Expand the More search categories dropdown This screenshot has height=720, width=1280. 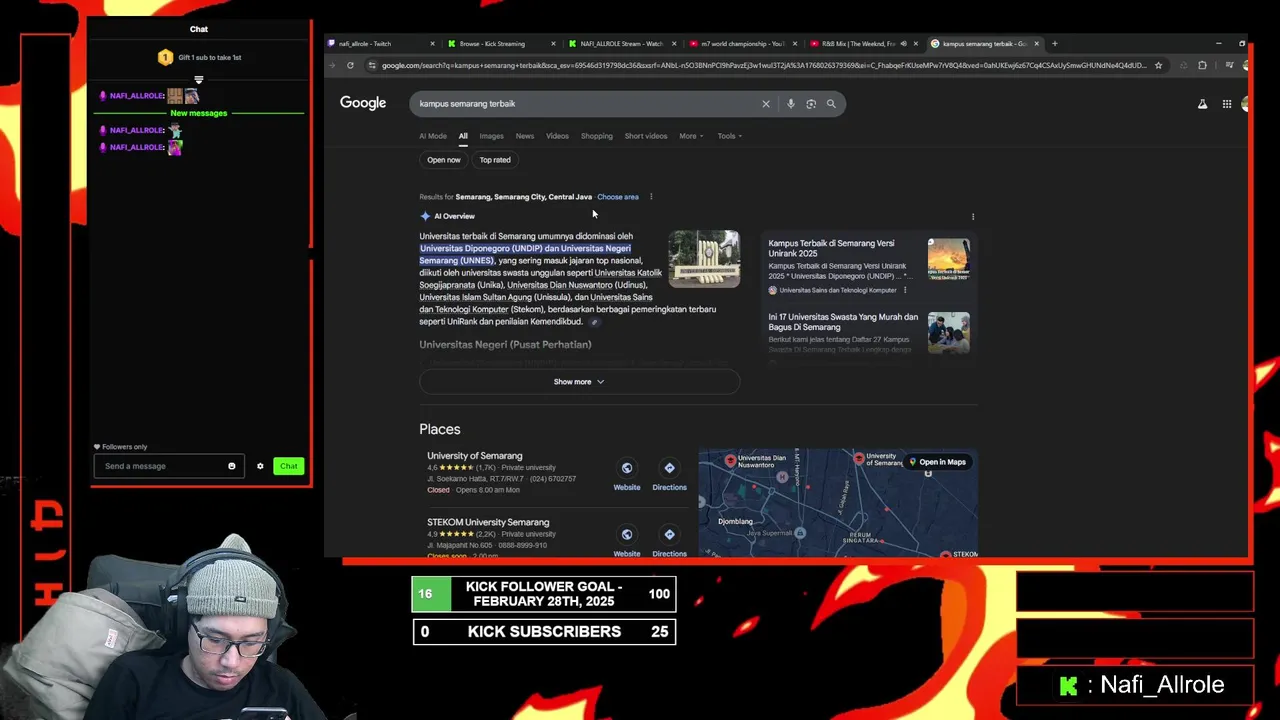691,136
